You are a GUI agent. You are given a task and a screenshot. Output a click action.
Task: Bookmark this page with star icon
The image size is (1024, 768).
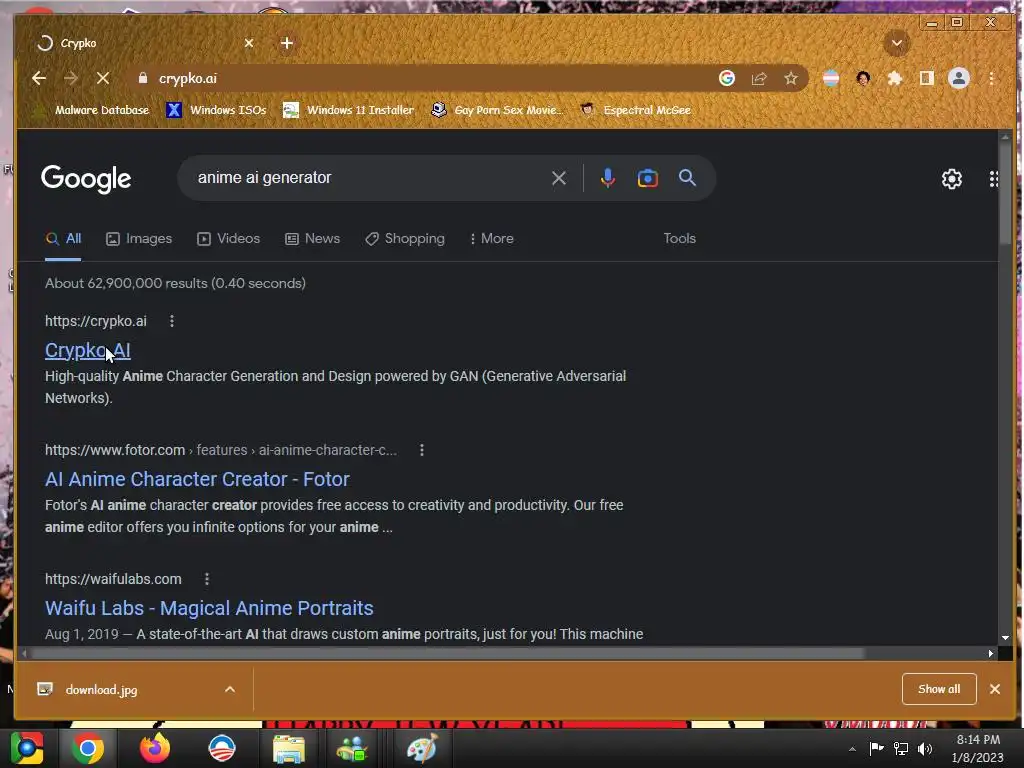pos(791,78)
